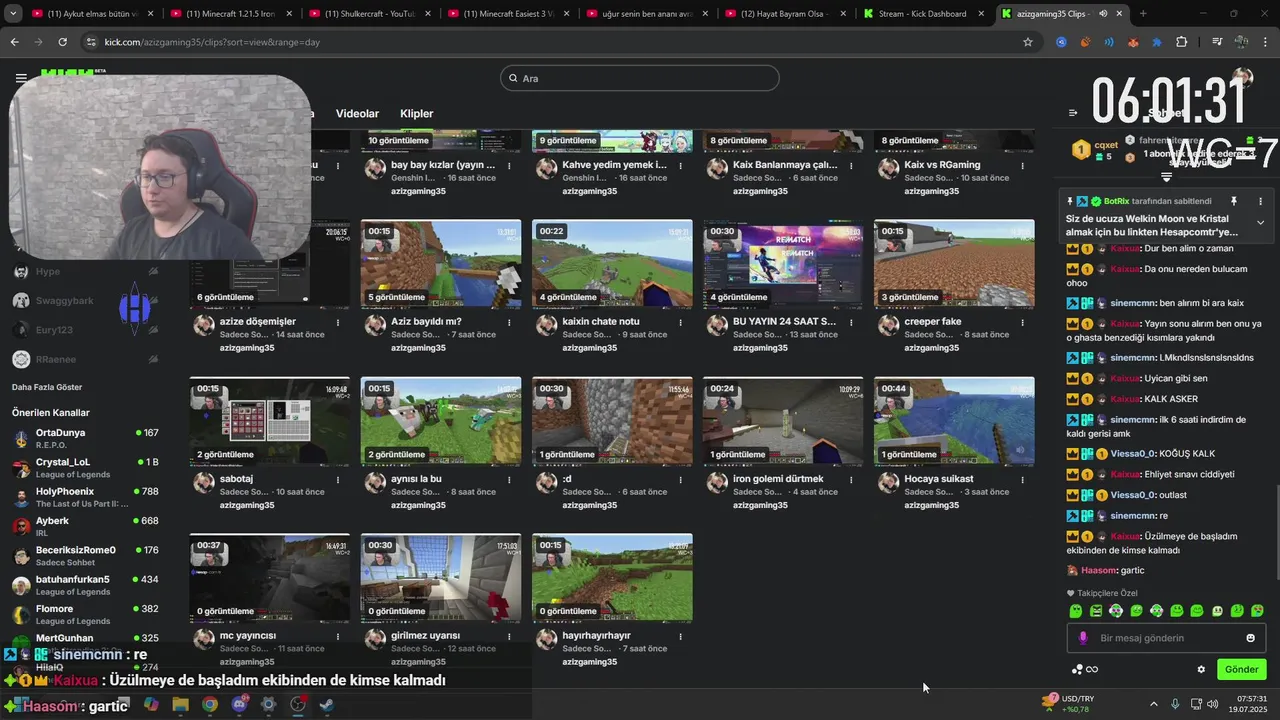
Task: Open three-dot menu of 'mc yayıncısı' clip
Action: 338,636
